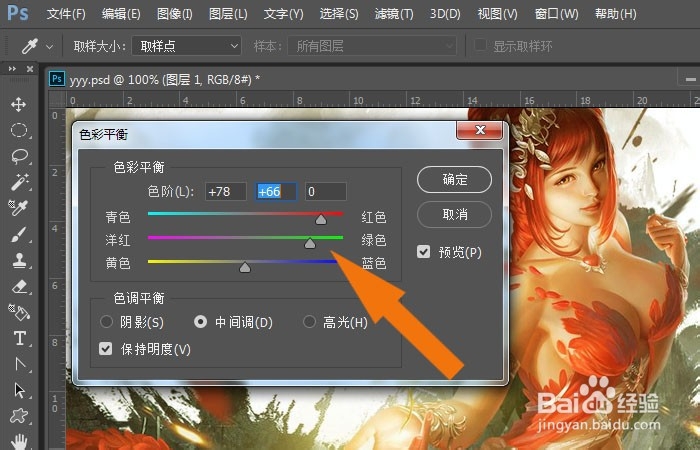Image resolution: width=700 pixels, height=450 pixels.
Task: Open the 帮助(H) menu
Action: (x=615, y=14)
